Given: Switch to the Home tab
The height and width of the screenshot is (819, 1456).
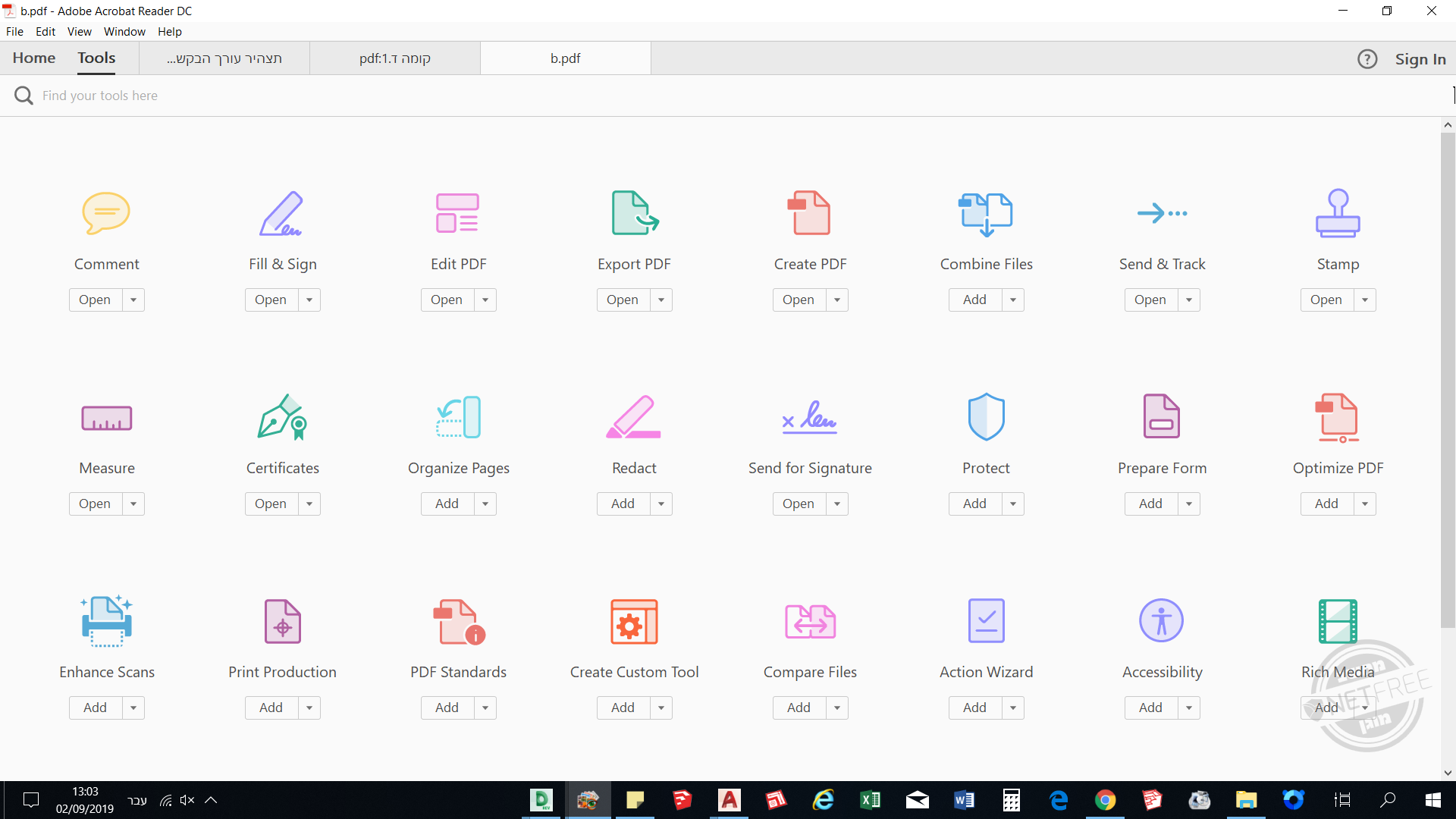Looking at the screenshot, I should click(x=33, y=58).
